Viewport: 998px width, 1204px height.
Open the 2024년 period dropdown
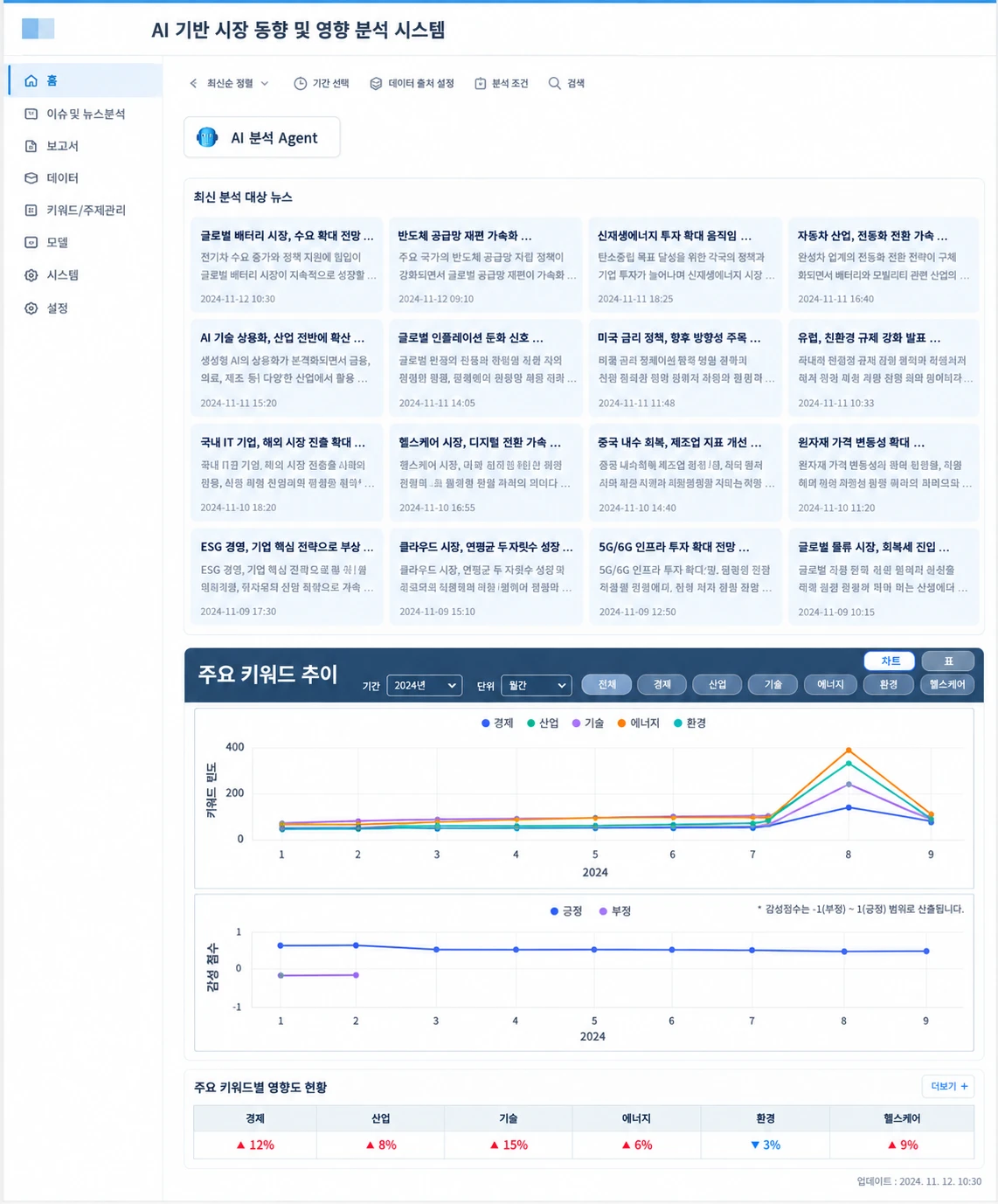click(x=425, y=685)
